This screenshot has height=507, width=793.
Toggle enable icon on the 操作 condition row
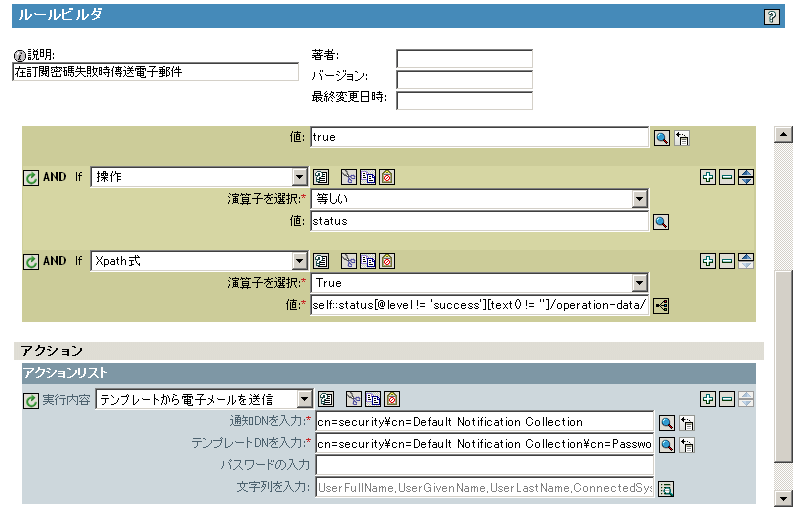tap(31, 178)
